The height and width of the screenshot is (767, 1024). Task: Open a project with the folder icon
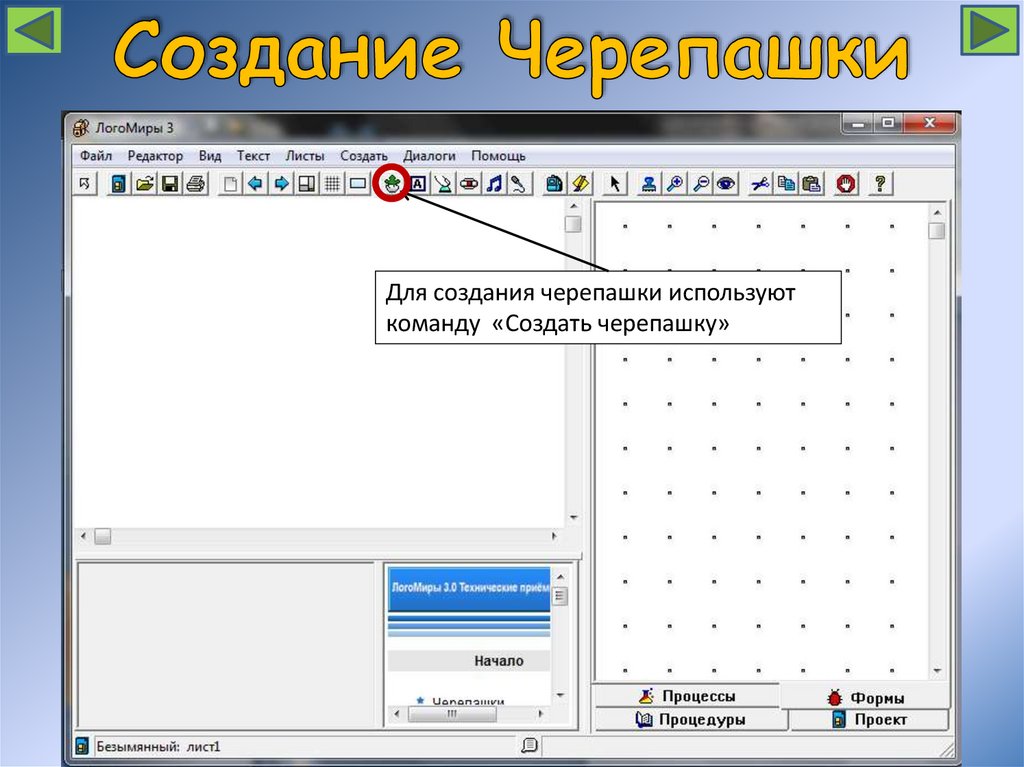[x=144, y=184]
